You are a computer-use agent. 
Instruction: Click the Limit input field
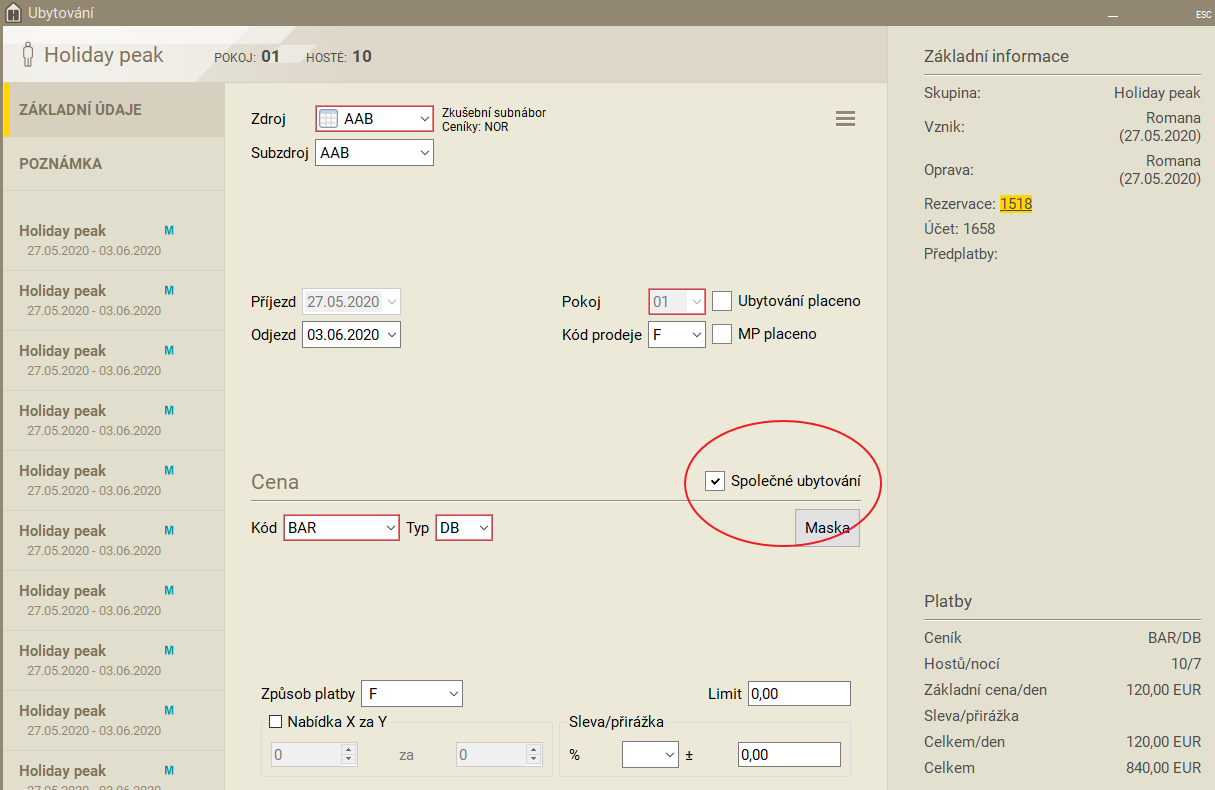798,693
